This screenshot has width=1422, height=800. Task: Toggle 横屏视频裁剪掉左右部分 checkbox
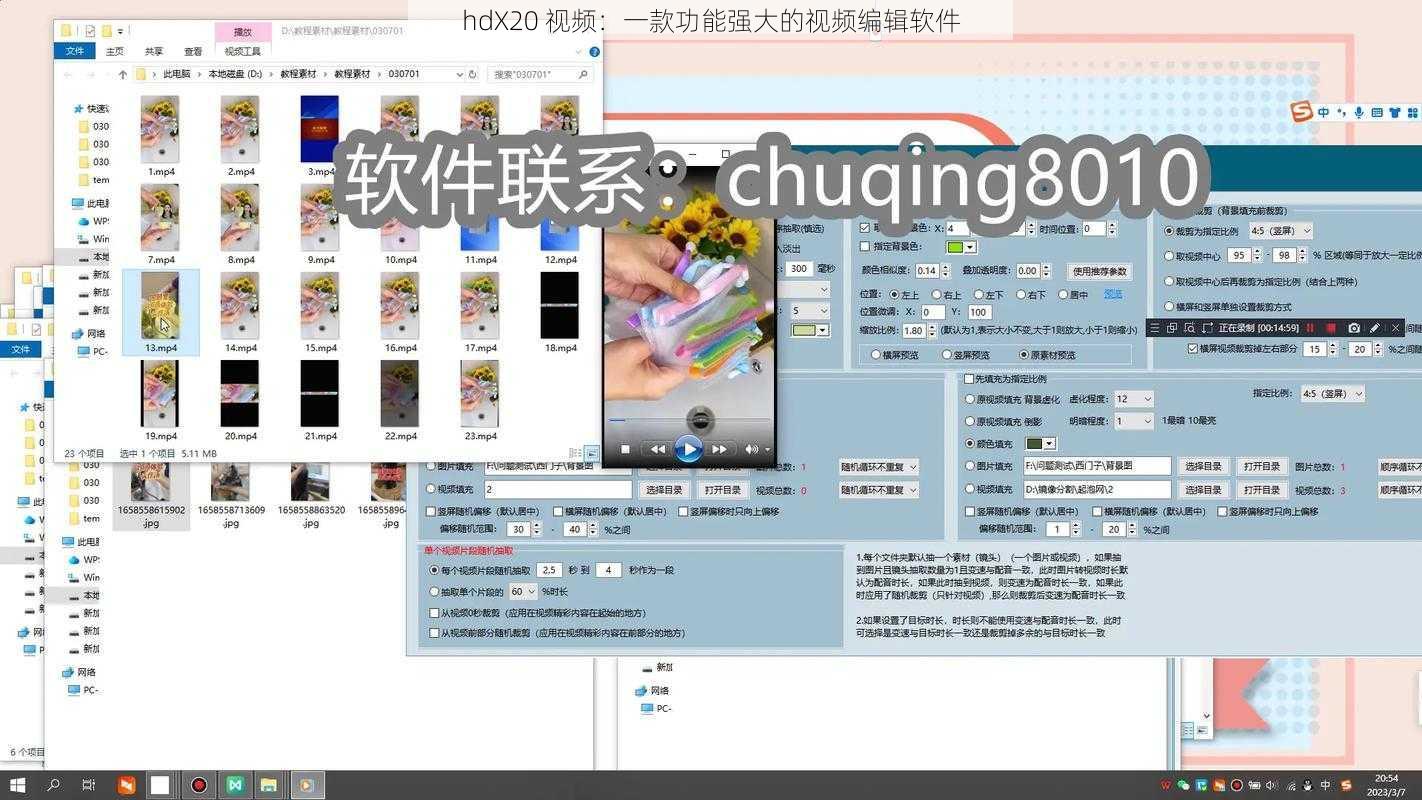click(x=1193, y=349)
